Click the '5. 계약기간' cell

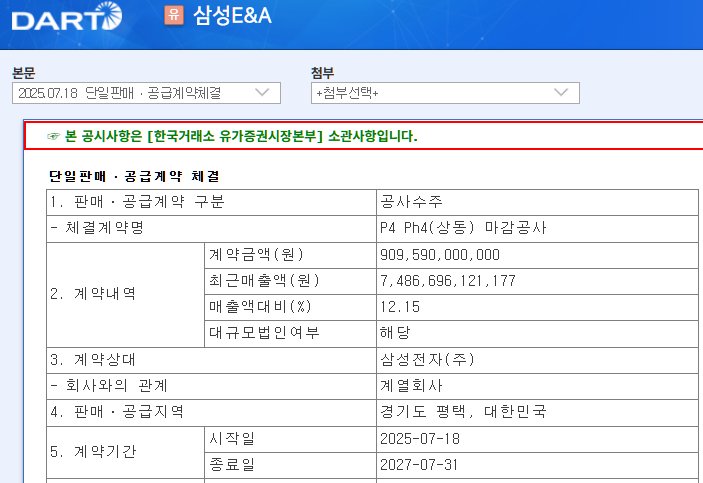(x=125, y=452)
